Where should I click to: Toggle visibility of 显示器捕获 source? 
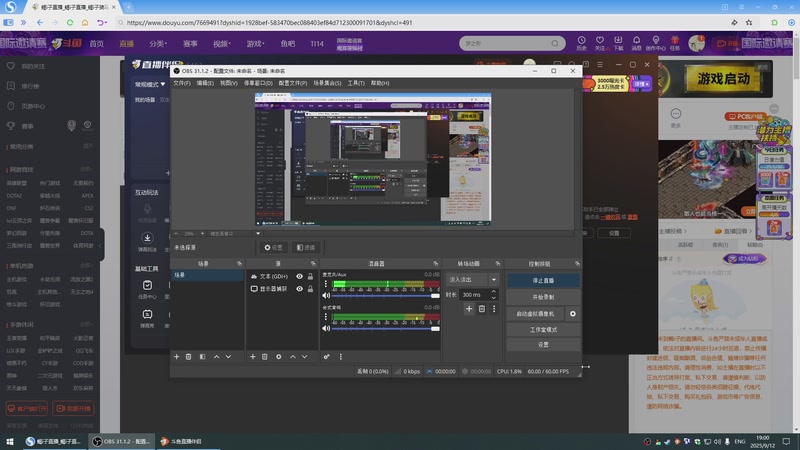click(x=299, y=289)
